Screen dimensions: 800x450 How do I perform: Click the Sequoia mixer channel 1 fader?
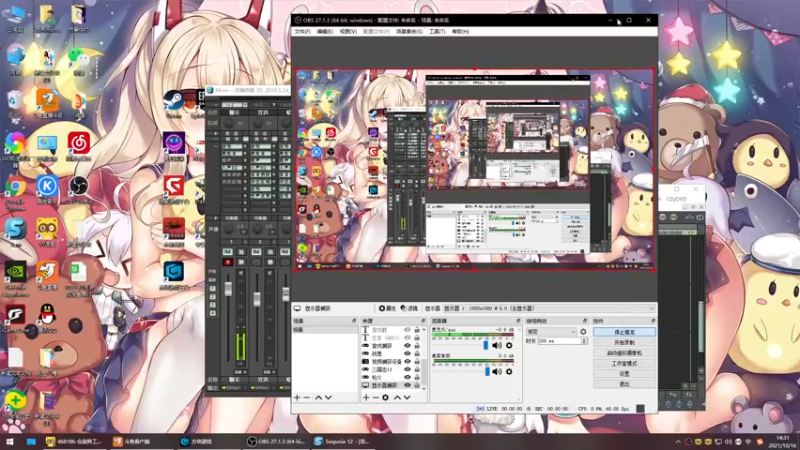click(x=228, y=289)
